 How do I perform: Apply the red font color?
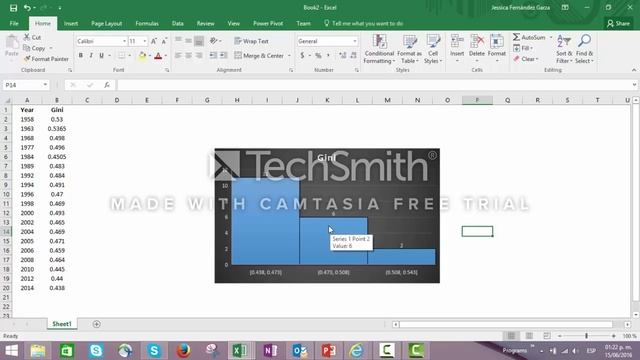158,56
